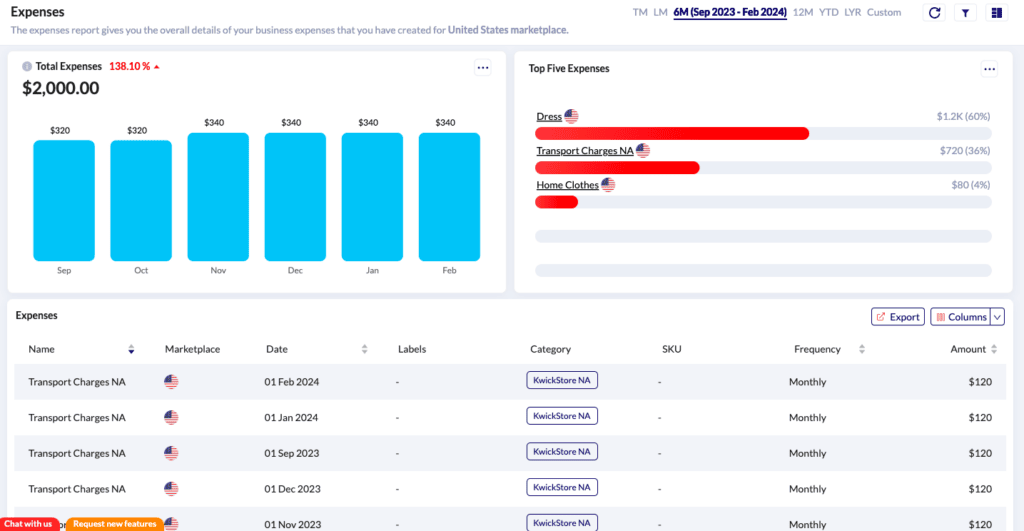Open Chat with us

pyautogui.click(x=28, y=524)
